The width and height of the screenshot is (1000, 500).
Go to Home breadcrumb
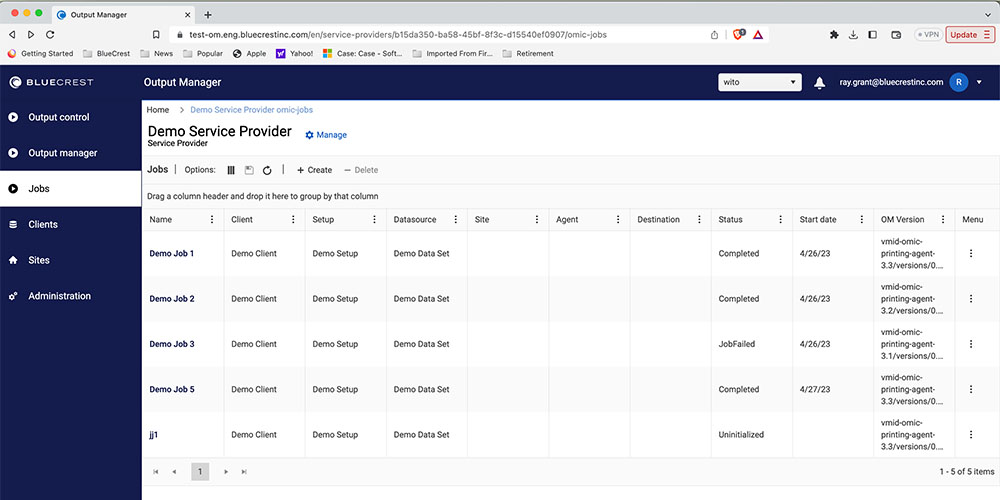click(x=158, y=110)
